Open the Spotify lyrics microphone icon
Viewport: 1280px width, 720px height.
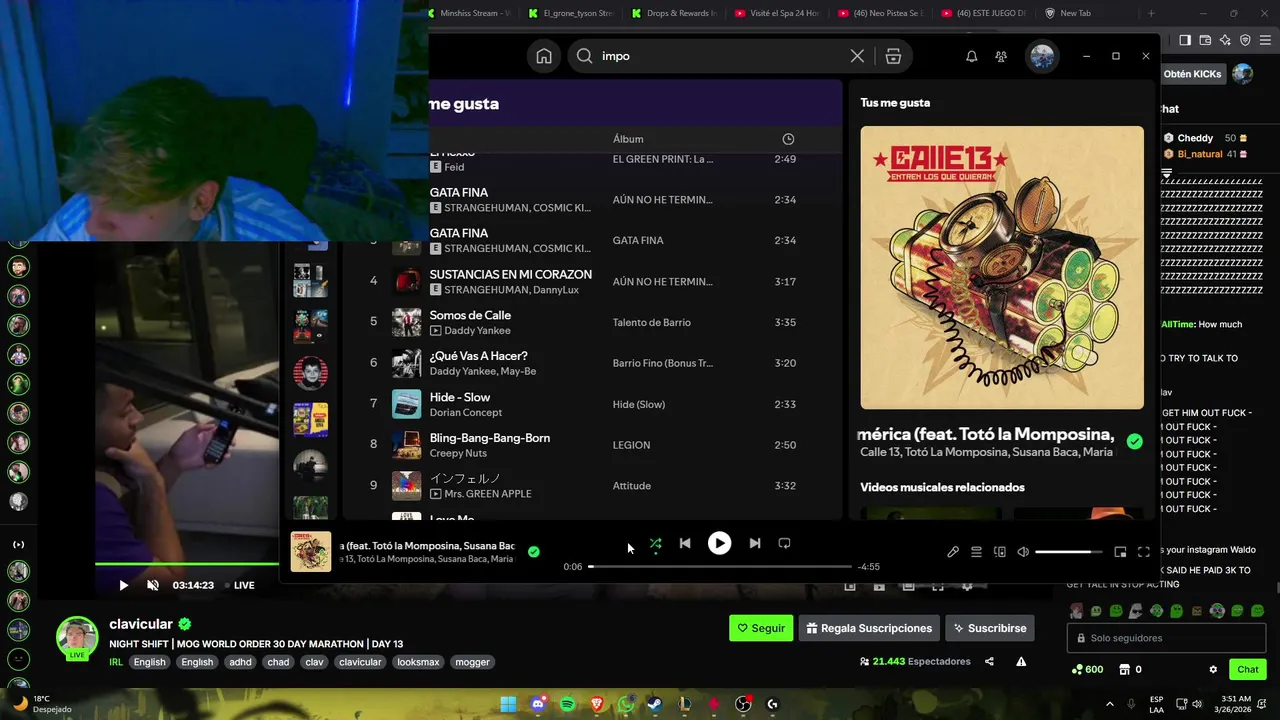(x=953, y=552)
